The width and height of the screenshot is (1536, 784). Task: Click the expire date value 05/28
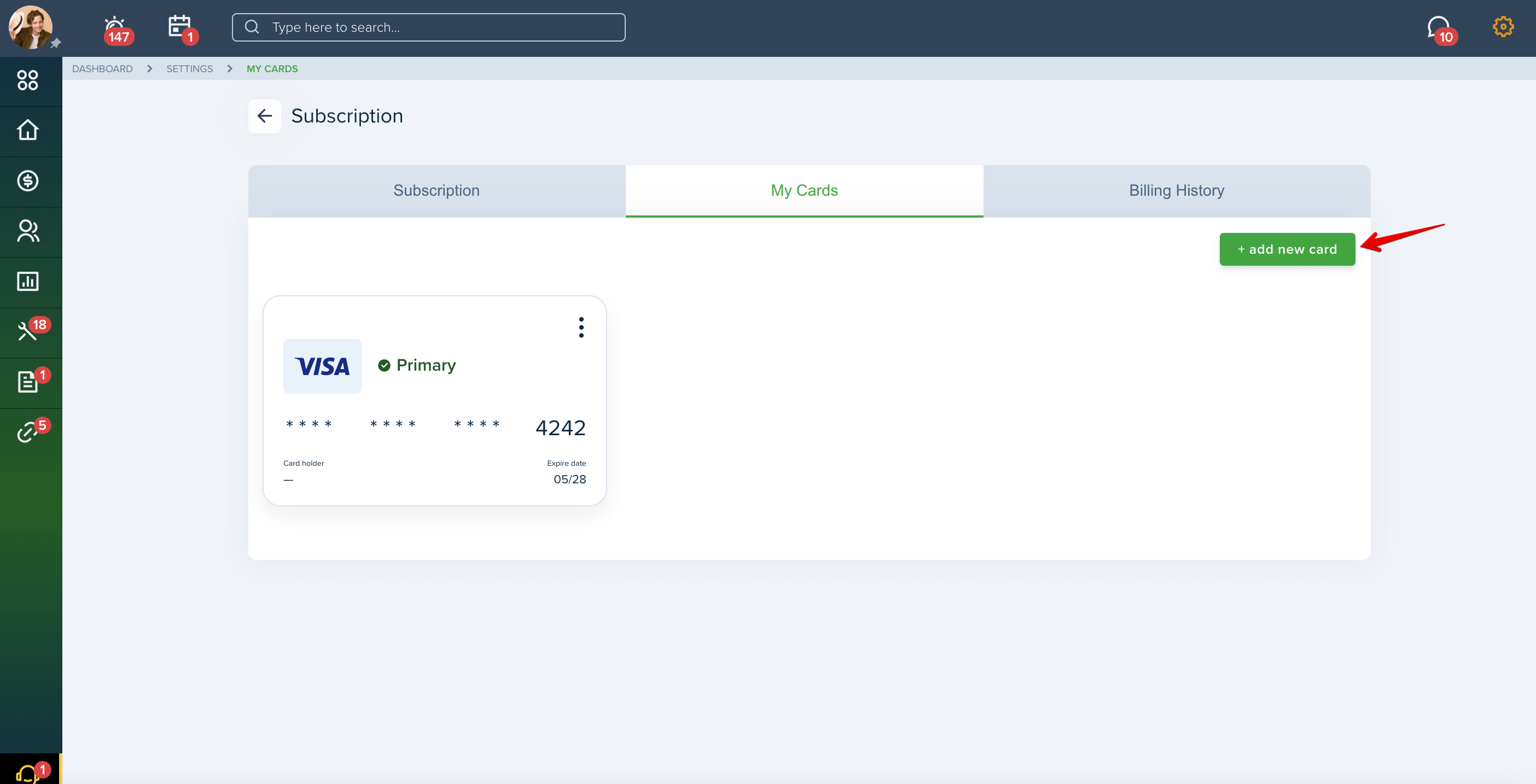click(570, 479)
